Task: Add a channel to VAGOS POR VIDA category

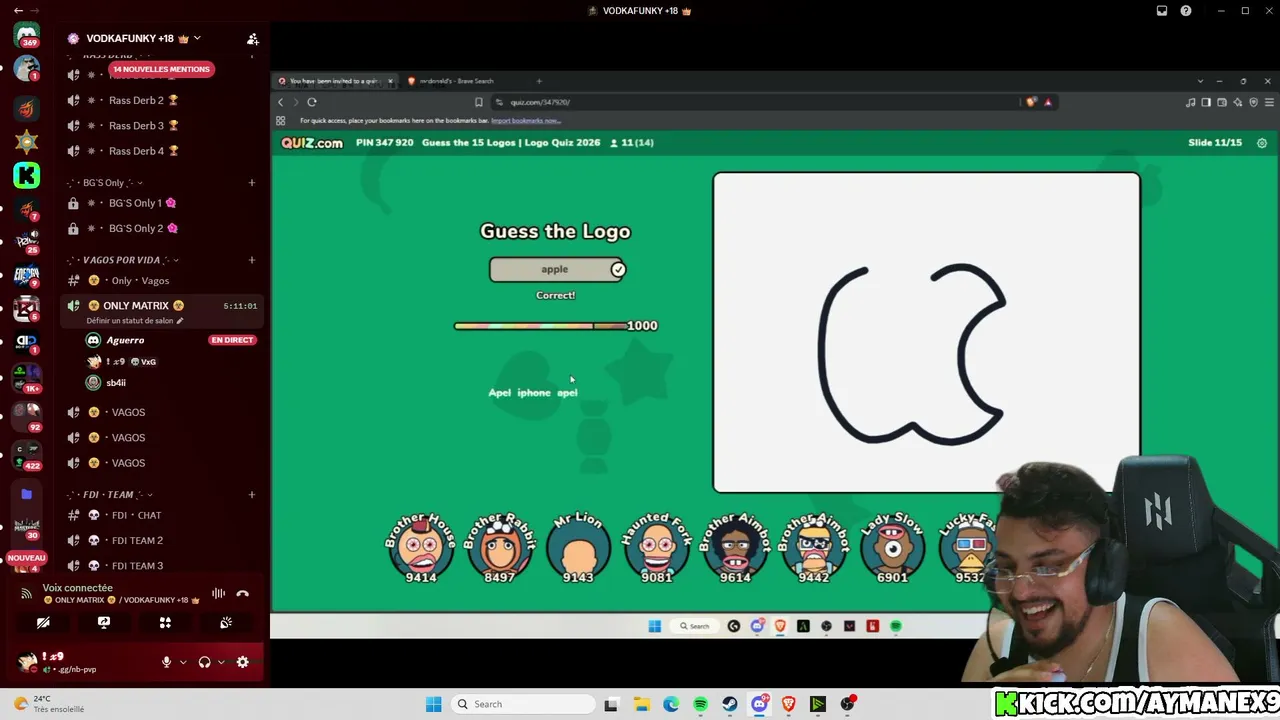Action: click(x=252, y=260)
